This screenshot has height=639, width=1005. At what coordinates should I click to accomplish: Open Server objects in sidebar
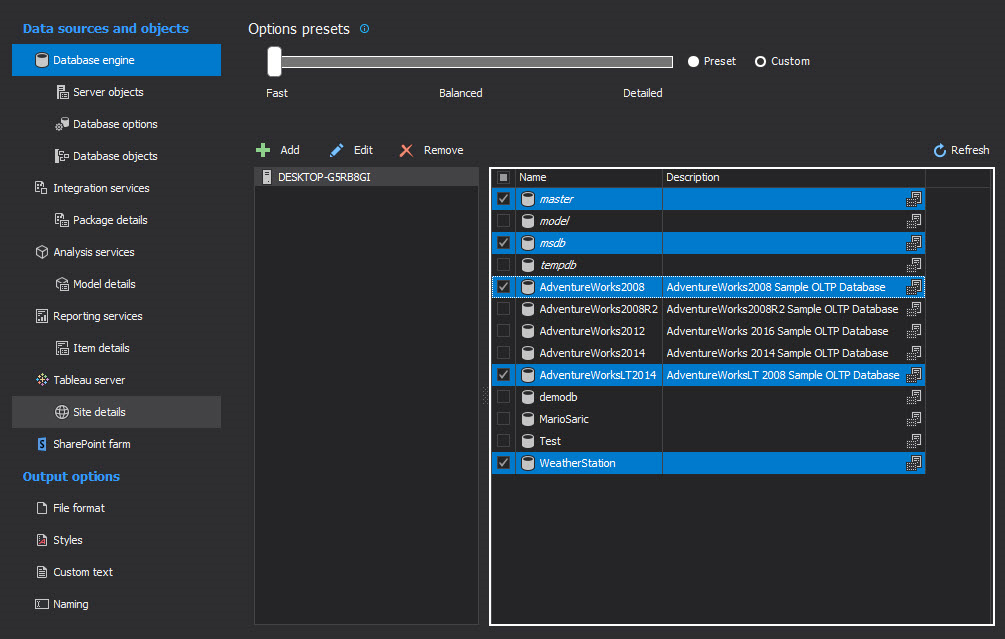tap(108, 92)
